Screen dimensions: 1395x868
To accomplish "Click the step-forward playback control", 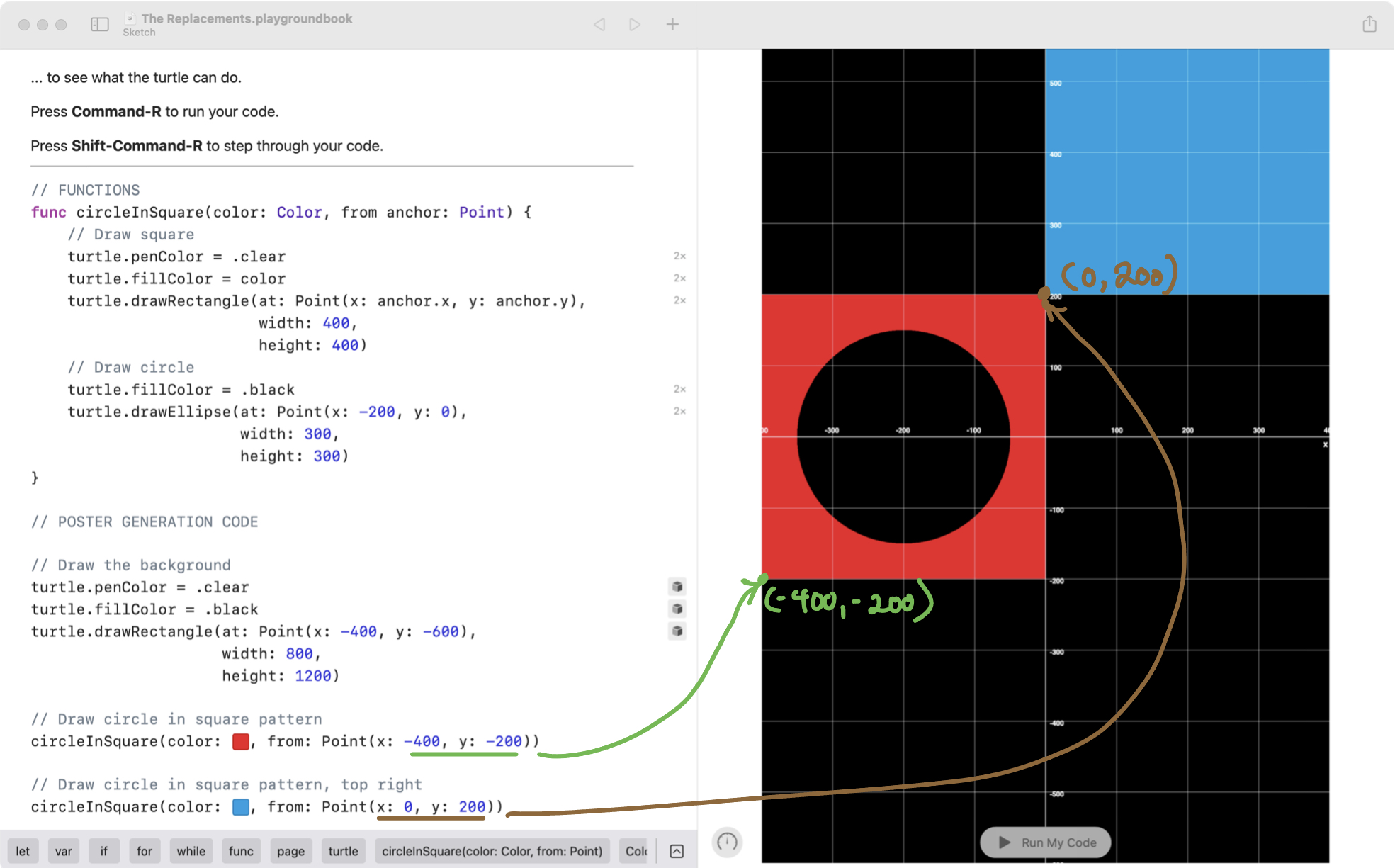I will (635, 24).
